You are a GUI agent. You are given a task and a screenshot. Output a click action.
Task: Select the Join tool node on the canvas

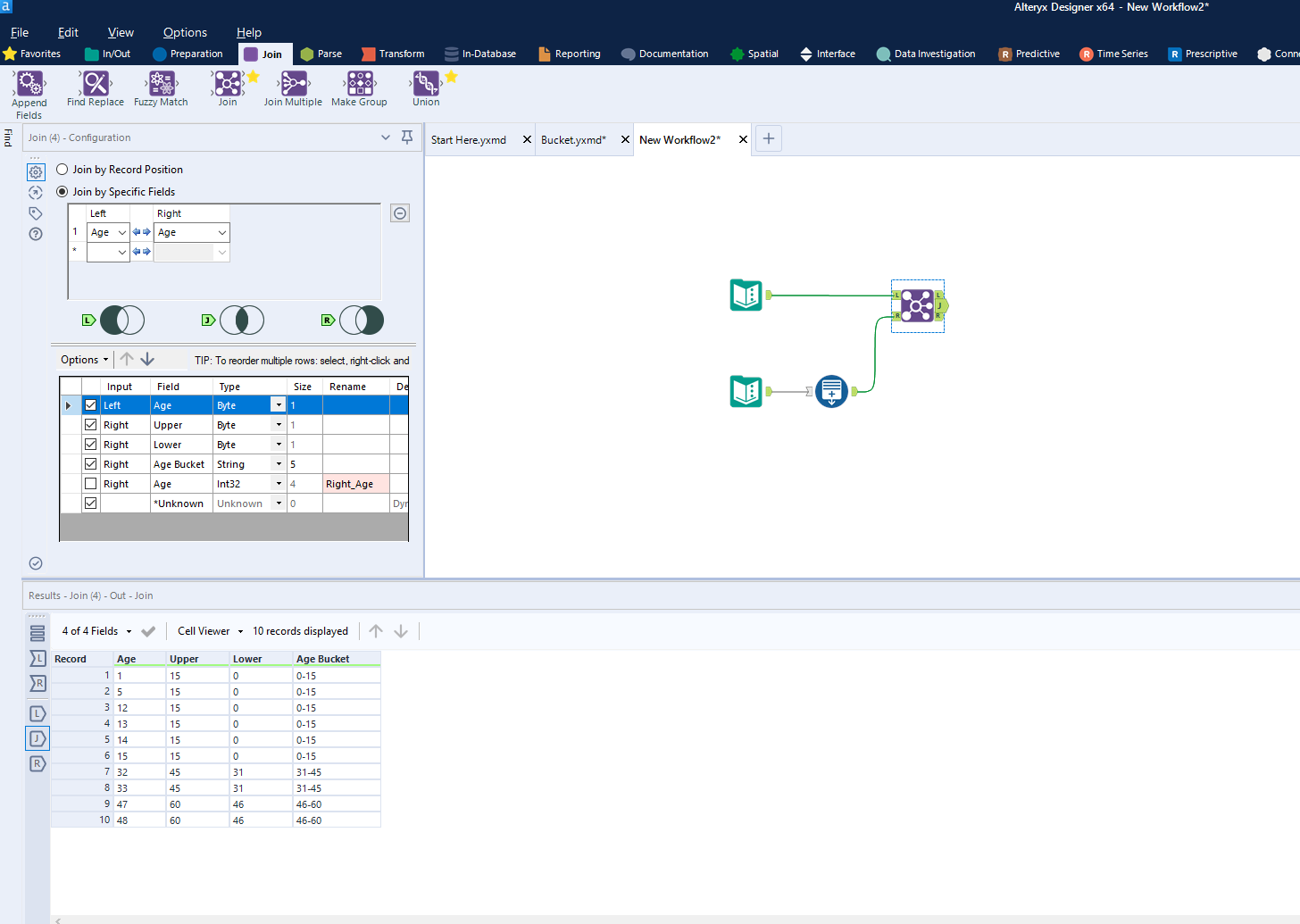point(917,305)
